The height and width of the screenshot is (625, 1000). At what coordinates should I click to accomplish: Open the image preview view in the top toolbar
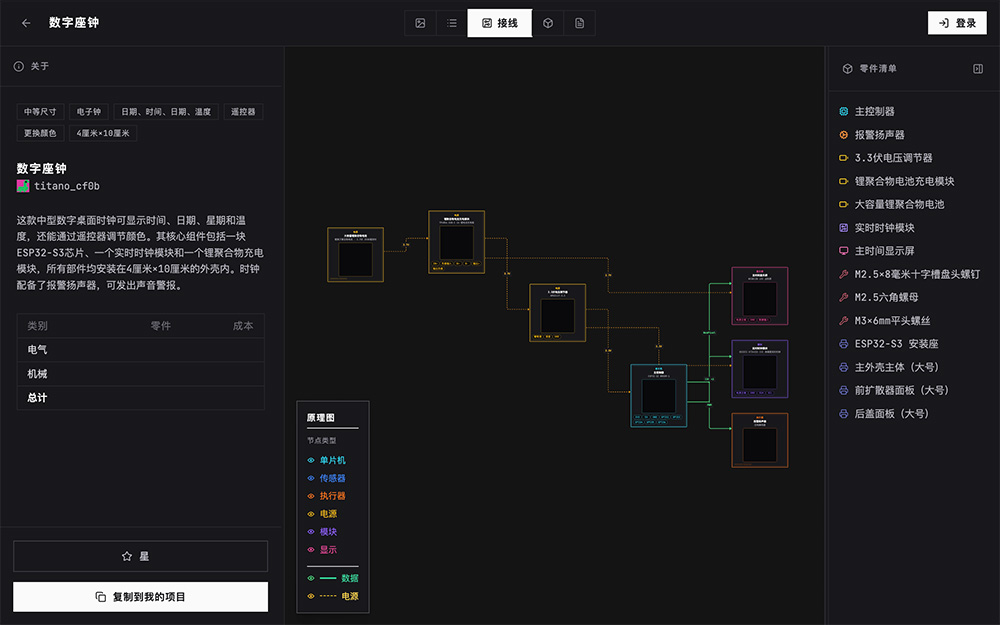pos(420,22)
